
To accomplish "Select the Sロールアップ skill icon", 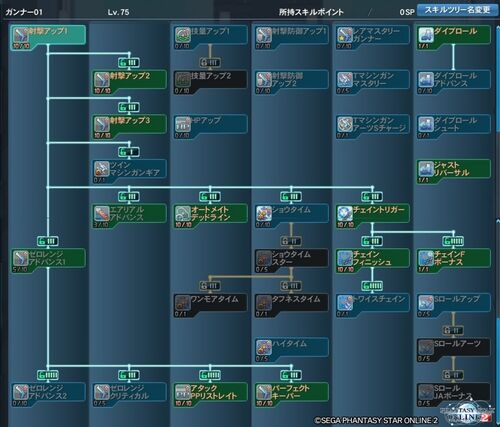I will coord(426,303).
